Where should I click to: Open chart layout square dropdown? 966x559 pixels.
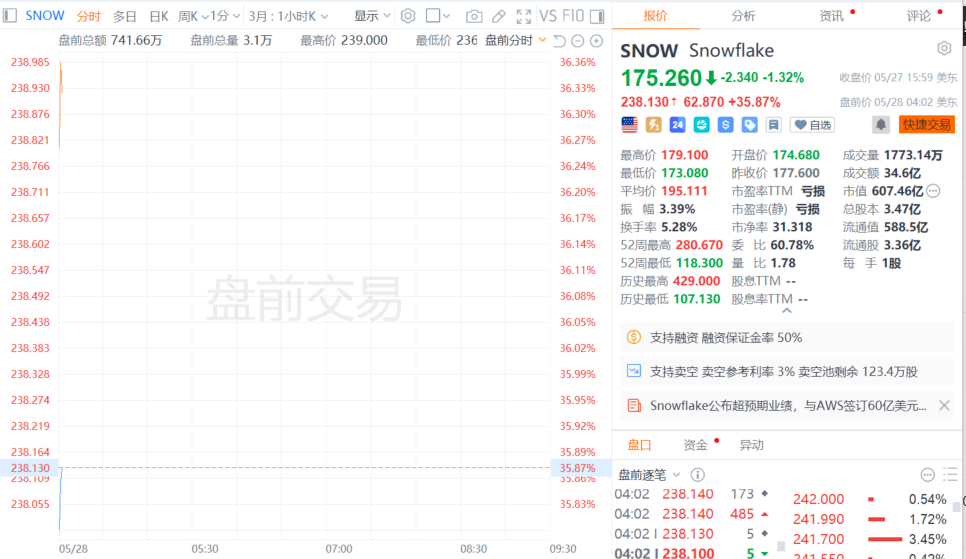[438, 16]
